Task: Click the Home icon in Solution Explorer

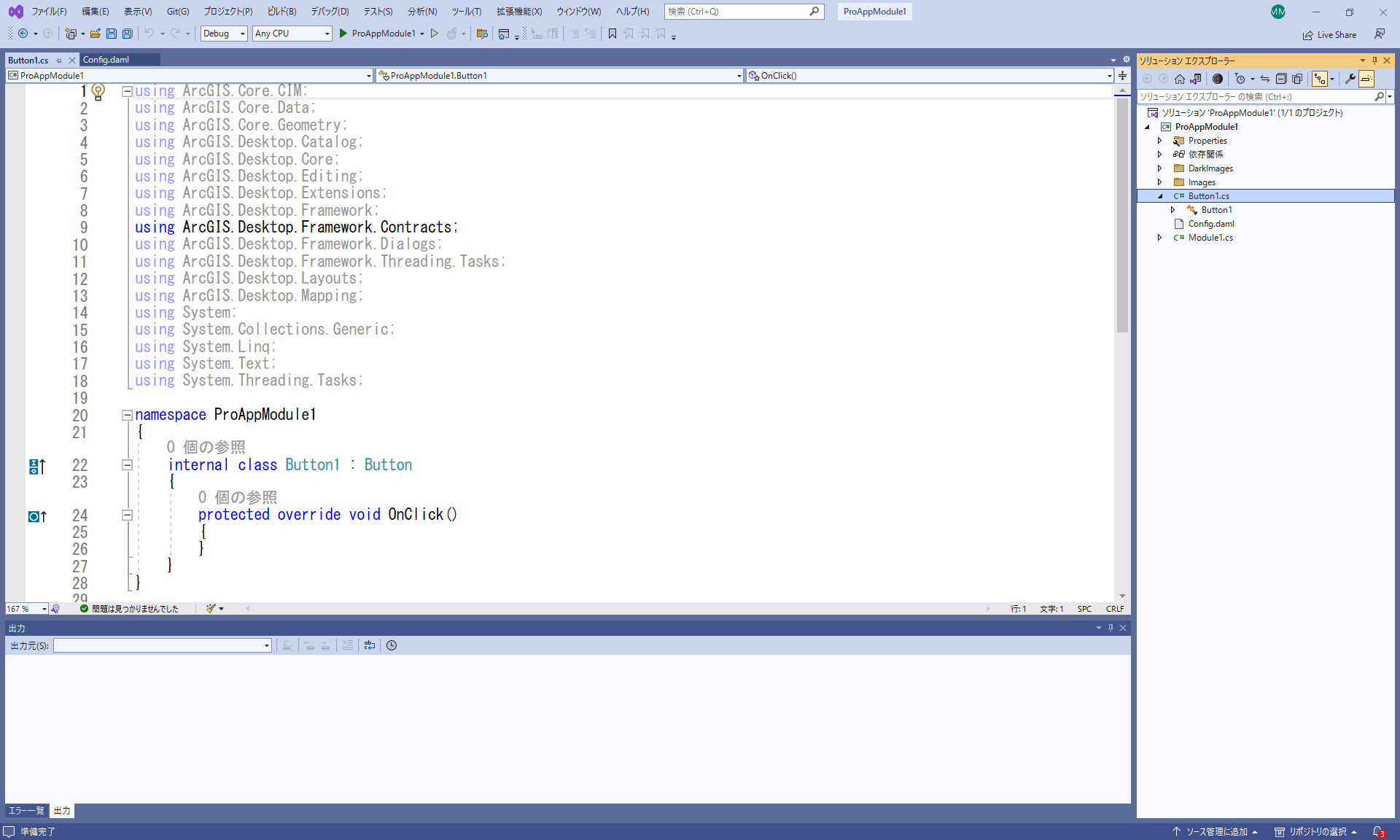Action: pos(1180,79)
